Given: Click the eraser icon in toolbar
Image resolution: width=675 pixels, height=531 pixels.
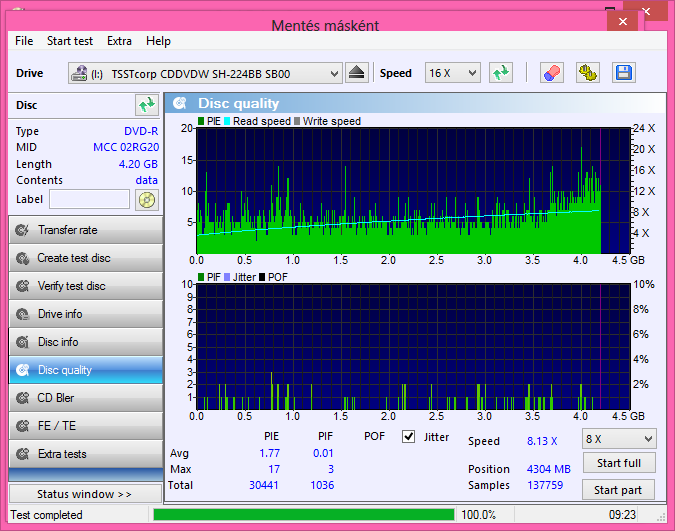Looking at the screenshot, I should (551, 73).
